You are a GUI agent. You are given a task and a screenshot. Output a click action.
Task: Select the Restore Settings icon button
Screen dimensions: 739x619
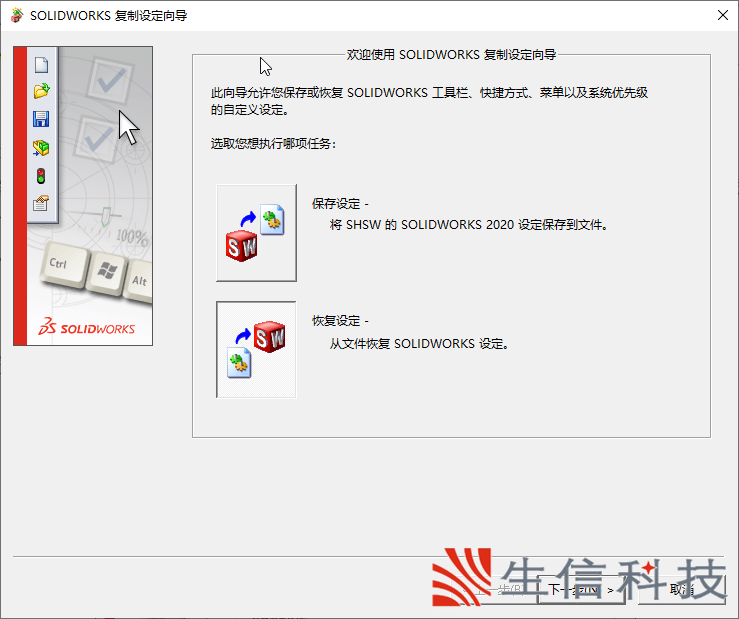click(256, 350)
